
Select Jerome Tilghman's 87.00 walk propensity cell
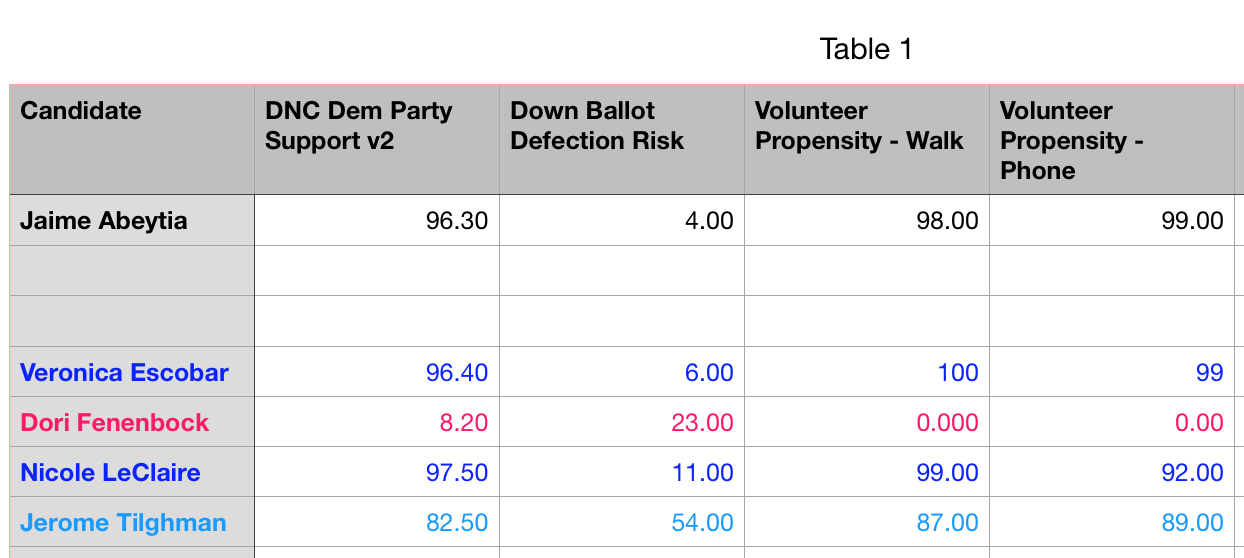866,523
